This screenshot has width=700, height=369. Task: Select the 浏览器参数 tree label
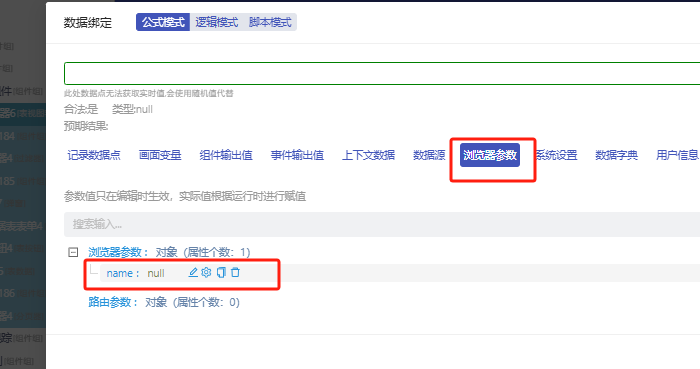pos(118,252)
